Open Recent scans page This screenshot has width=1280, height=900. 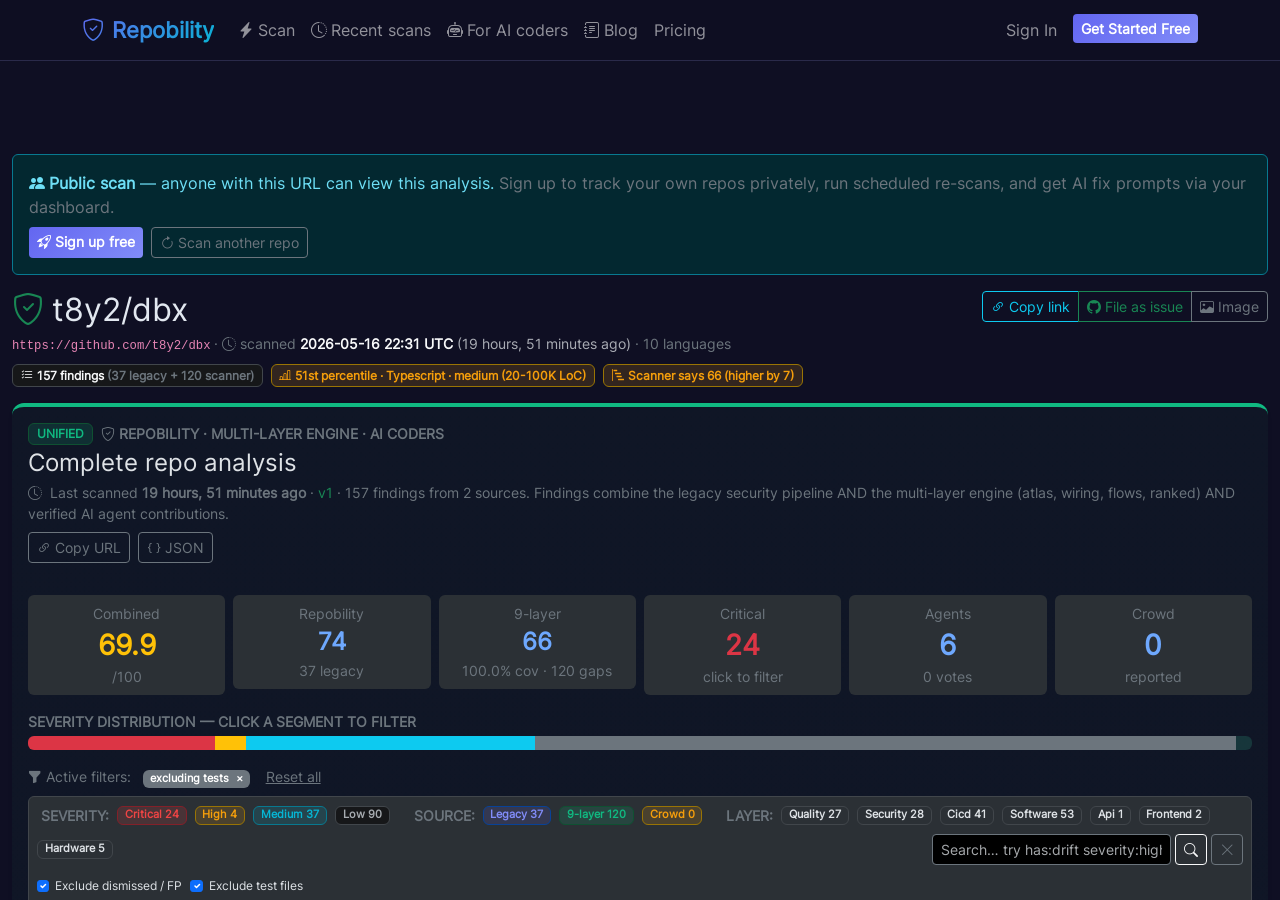(371, 30)
